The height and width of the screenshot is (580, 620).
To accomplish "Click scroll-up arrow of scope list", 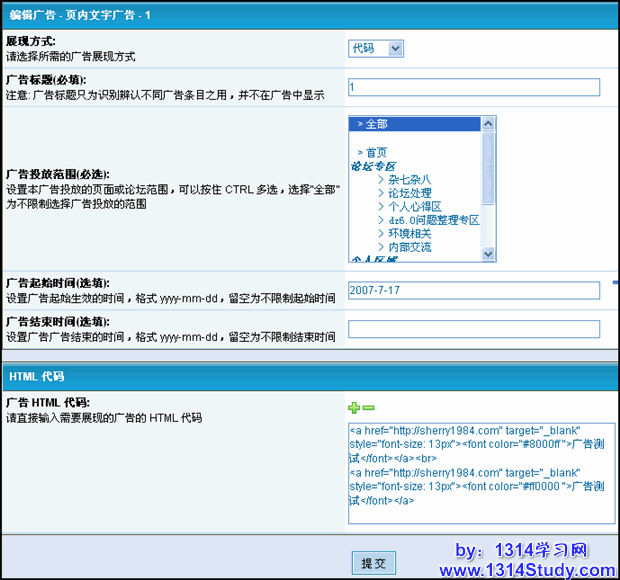I will click(488, 124).
